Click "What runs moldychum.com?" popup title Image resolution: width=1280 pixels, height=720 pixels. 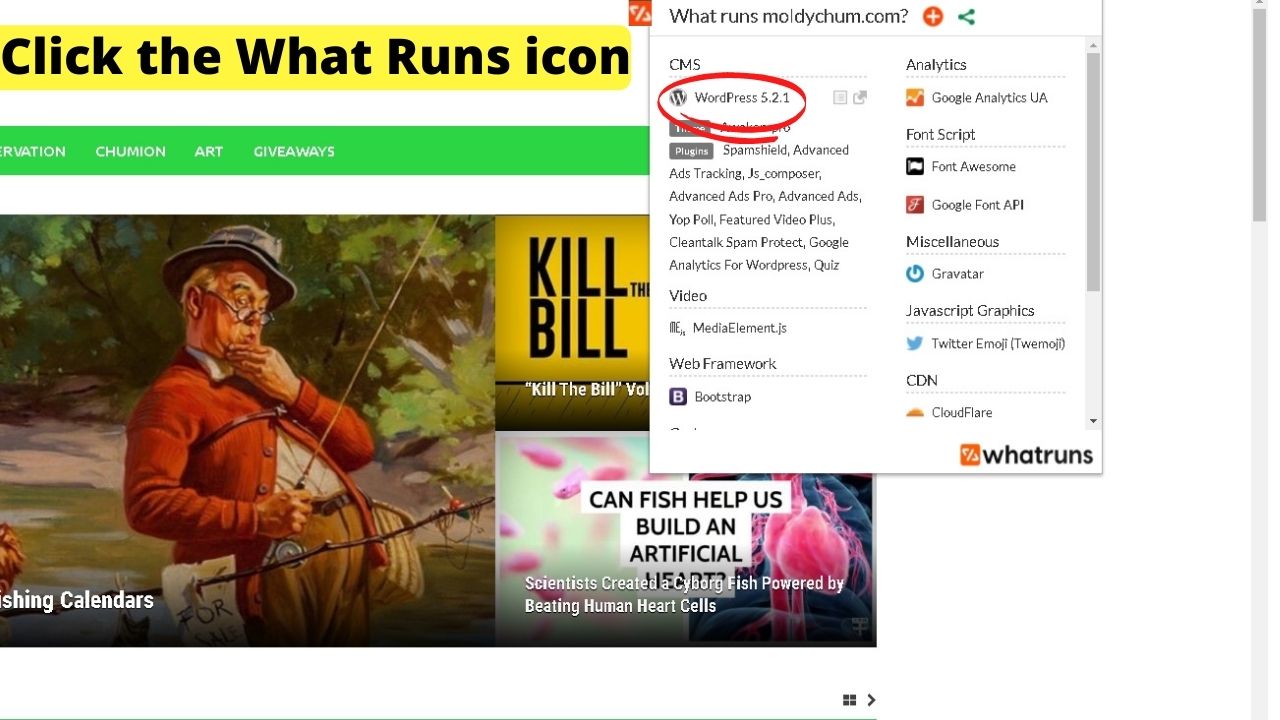point(788,16)
